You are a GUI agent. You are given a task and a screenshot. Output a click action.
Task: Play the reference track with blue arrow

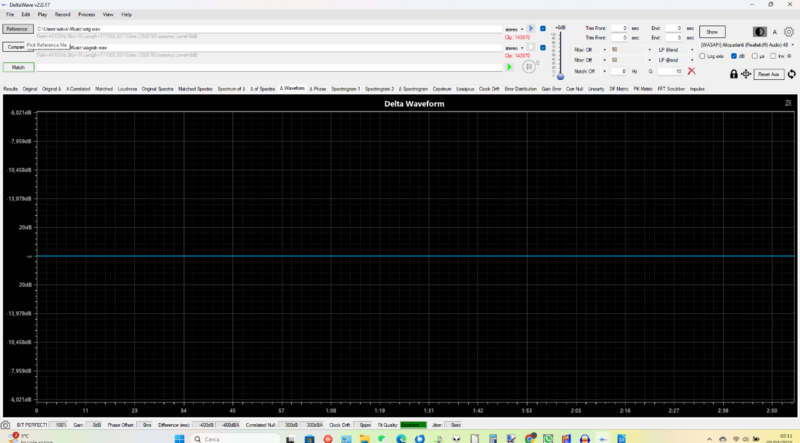pyautogui.click(x=530, y=29)
